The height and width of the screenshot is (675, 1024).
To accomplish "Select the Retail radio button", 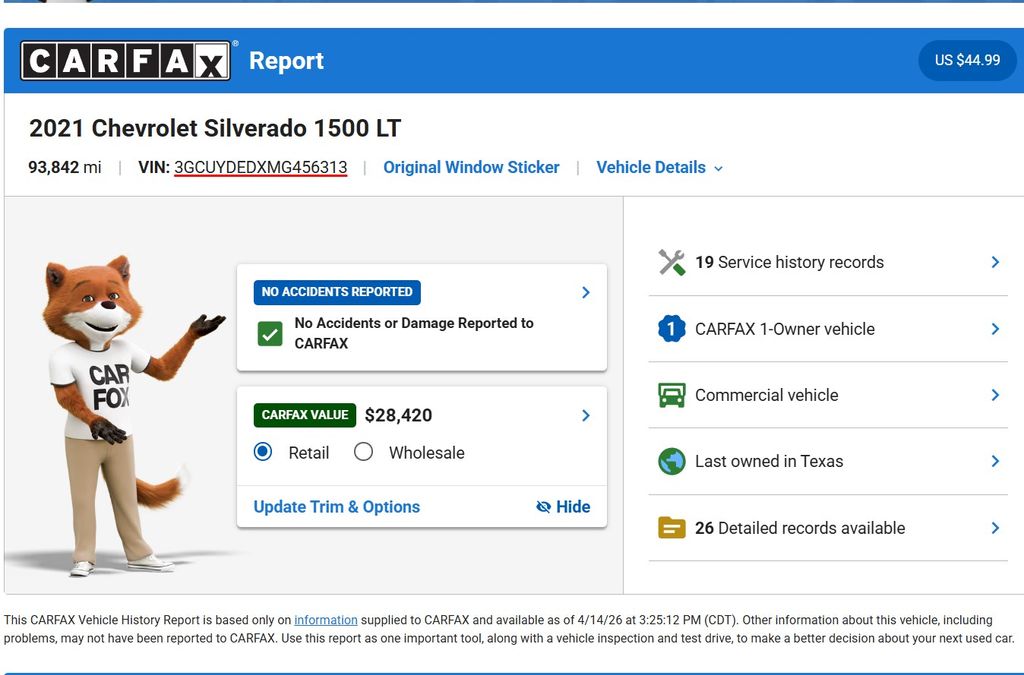I will (263, 452).
